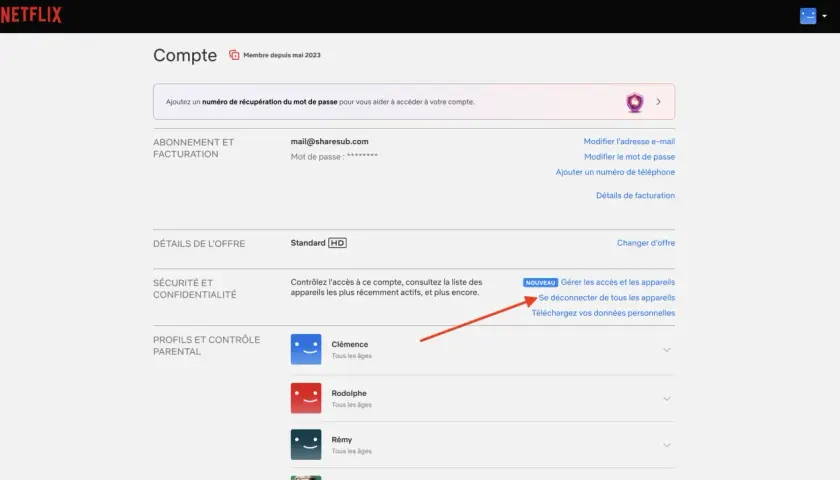This screenshot has height=480, width=840.
Task: Click the NOUVEAU badge
Action: [540, 283]
